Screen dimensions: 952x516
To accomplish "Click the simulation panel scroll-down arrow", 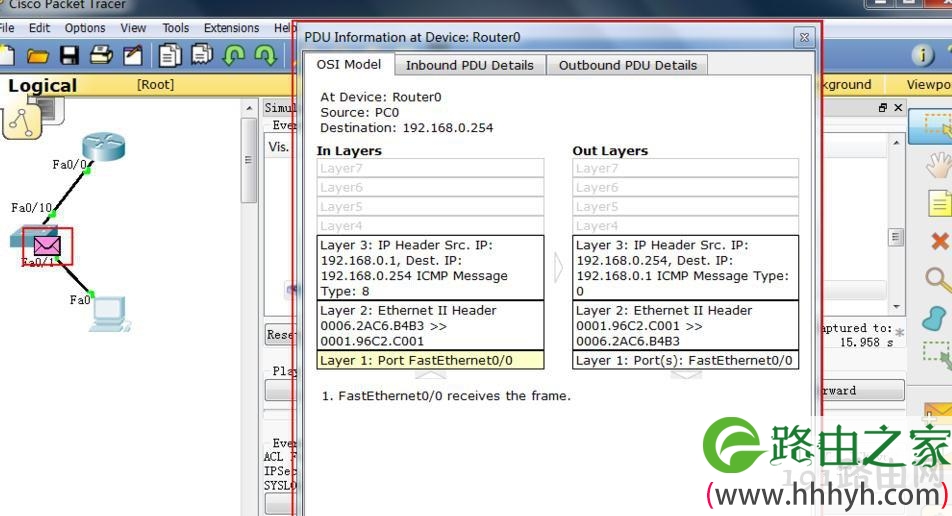I will (x=896, y=307).
